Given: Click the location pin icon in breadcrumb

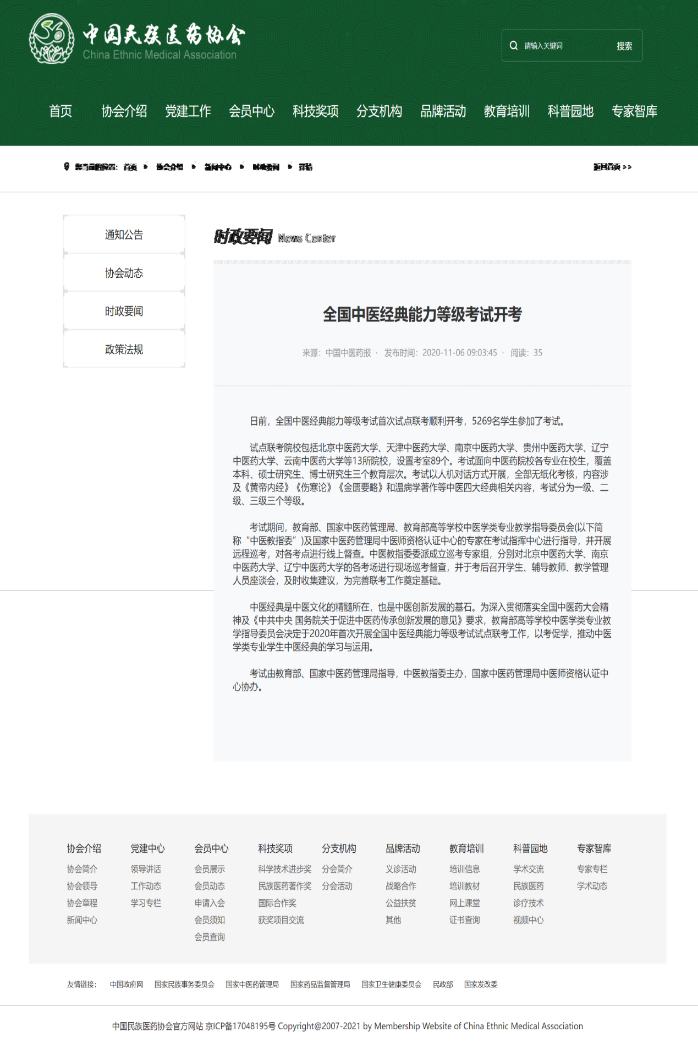Looking at the screenshot, I should point(66,167).
